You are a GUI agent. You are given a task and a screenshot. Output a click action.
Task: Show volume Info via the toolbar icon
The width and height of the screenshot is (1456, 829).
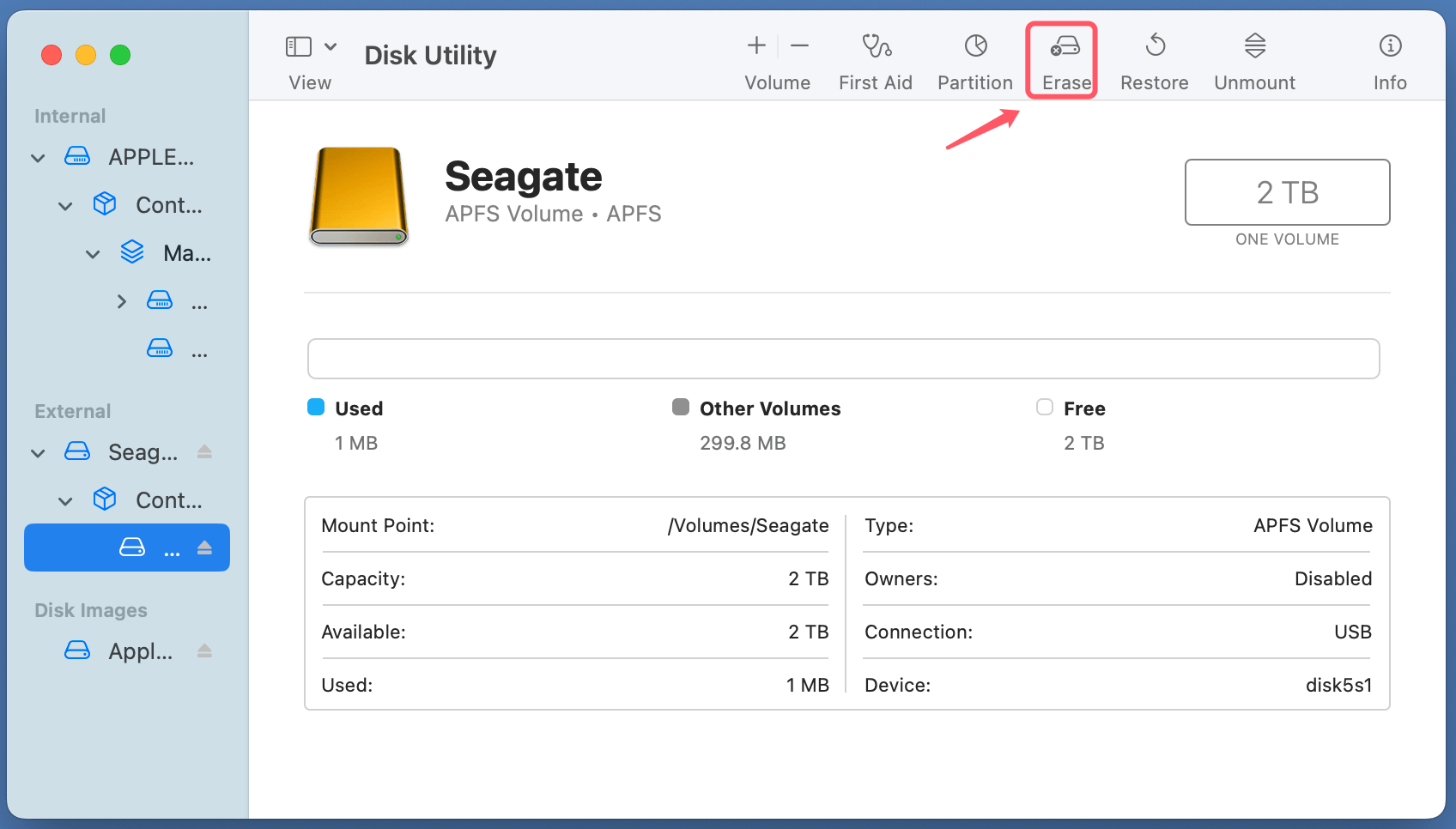(x=1389, y=58)
